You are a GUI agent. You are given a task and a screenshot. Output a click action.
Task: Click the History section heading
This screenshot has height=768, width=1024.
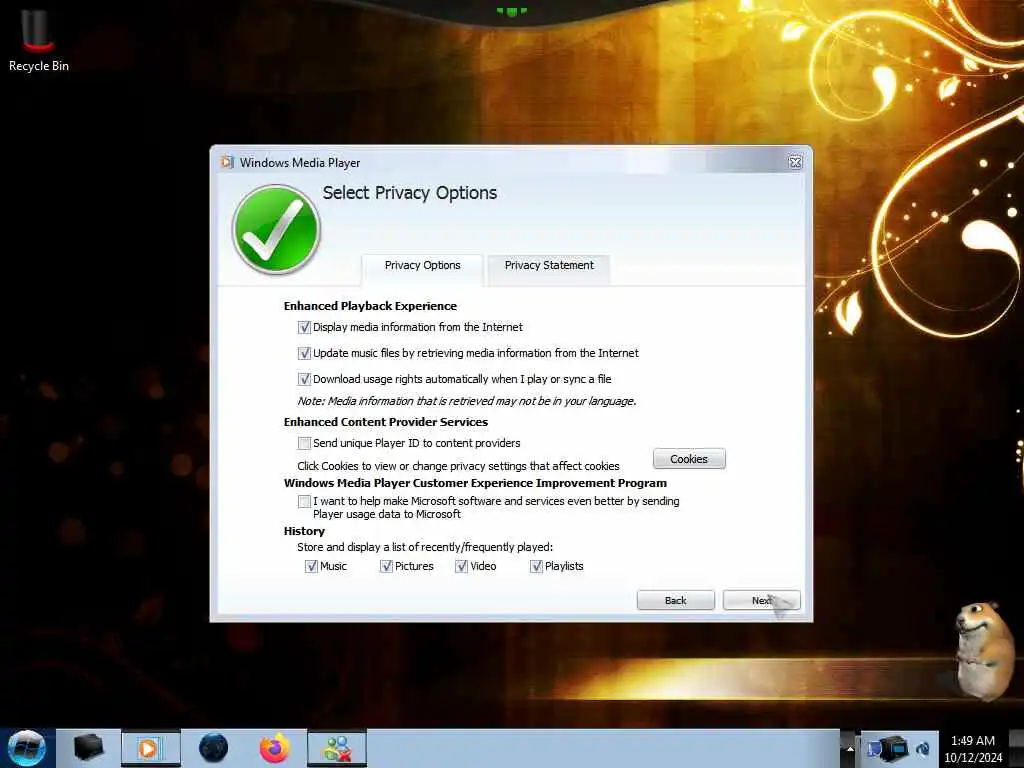tap(304, 531)
